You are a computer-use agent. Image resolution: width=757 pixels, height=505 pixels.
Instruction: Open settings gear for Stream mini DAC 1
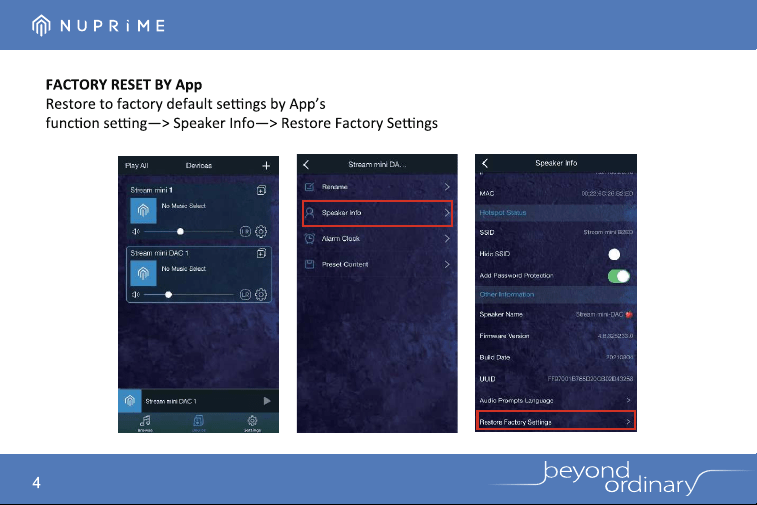click(261, 295)
